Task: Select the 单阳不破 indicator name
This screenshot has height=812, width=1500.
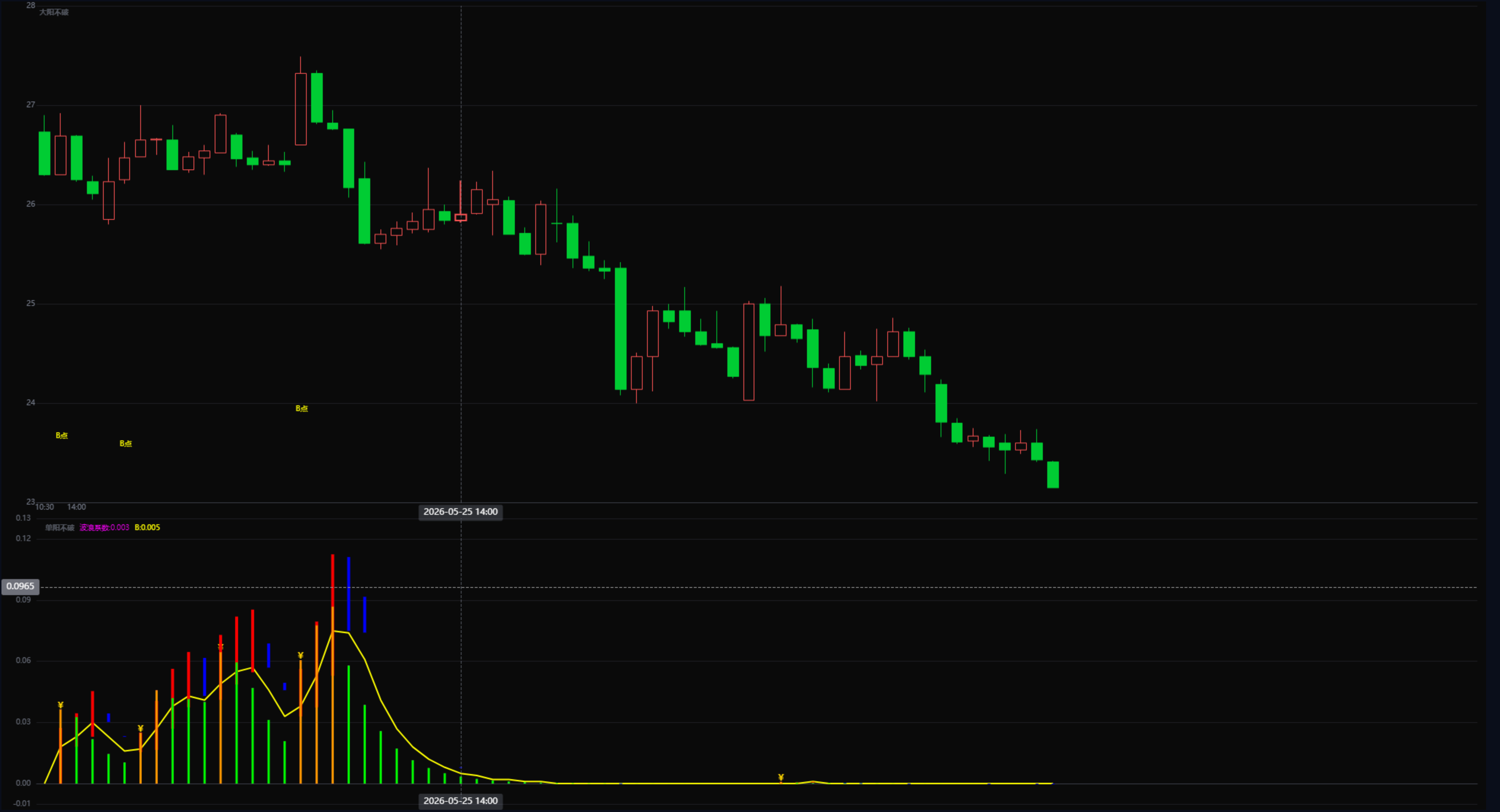Action: pyautogui.click(x=60, y=527)
